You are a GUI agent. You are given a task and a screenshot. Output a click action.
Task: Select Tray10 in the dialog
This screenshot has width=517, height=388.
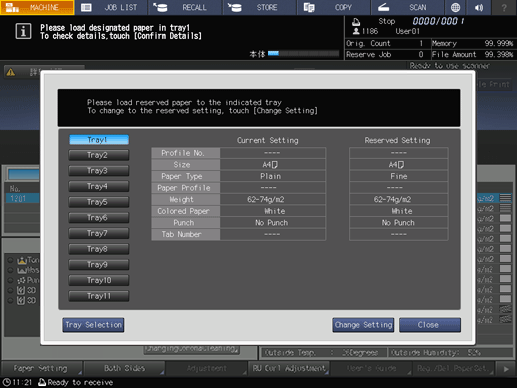[x=99, y=281]
